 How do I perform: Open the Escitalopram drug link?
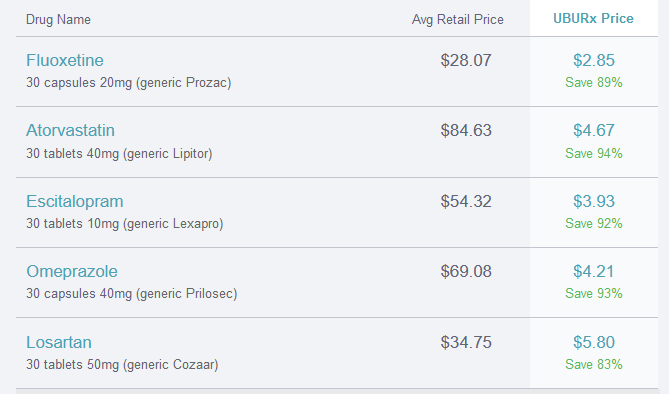pos(75,201)
